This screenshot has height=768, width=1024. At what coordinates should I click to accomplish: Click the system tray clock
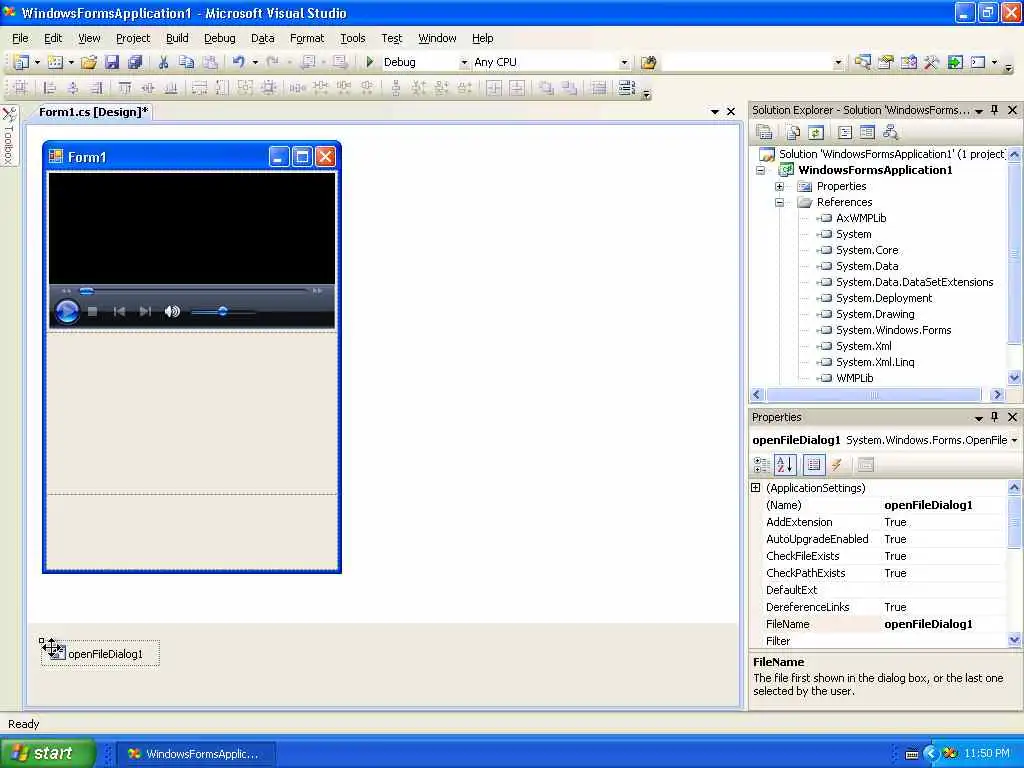986,753
